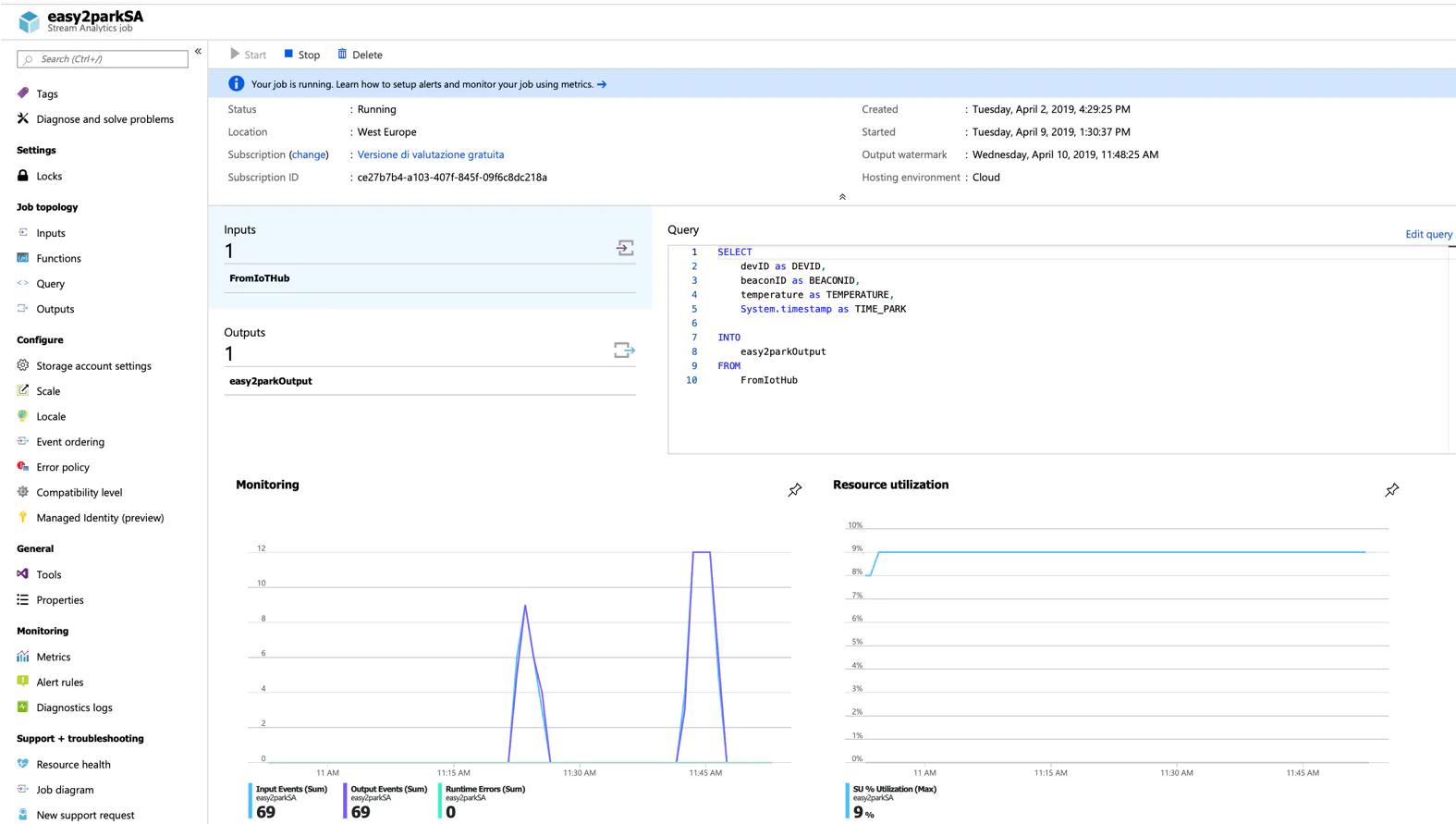Click Edit query link

pos(1427,234)
